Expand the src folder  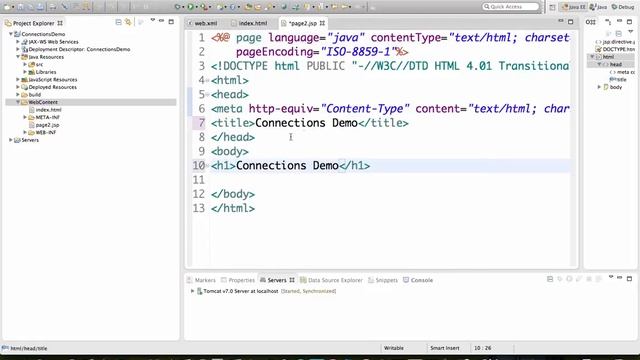click(25, 64)
